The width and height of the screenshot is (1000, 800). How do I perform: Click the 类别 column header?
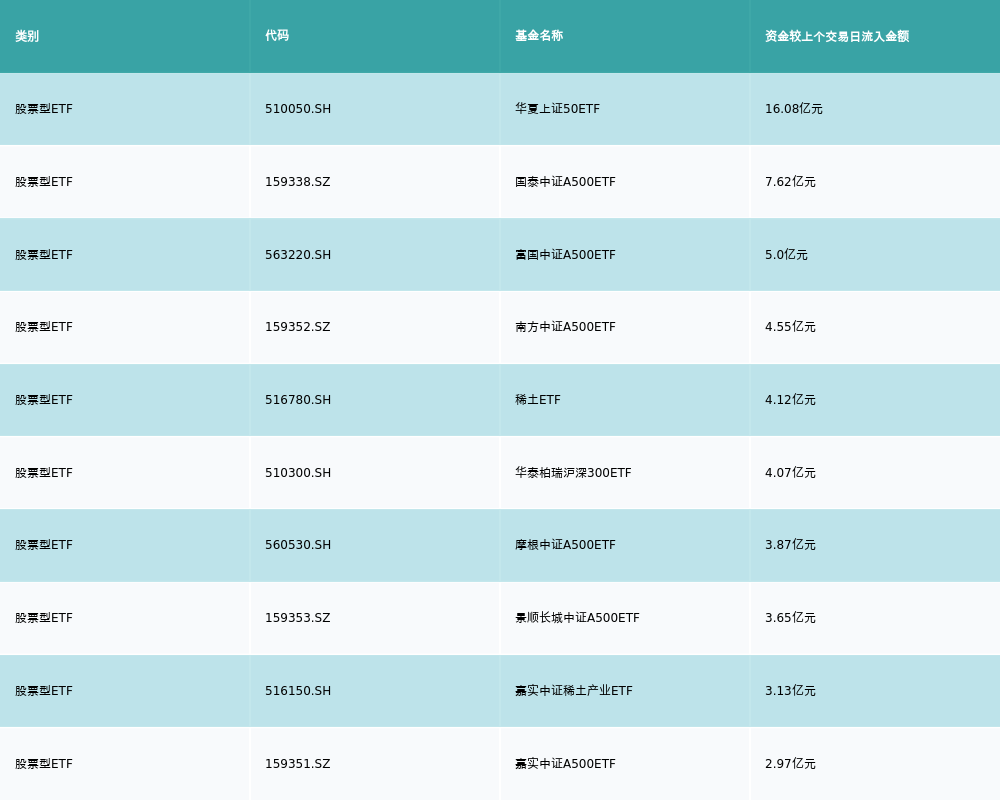coord(27,36)
